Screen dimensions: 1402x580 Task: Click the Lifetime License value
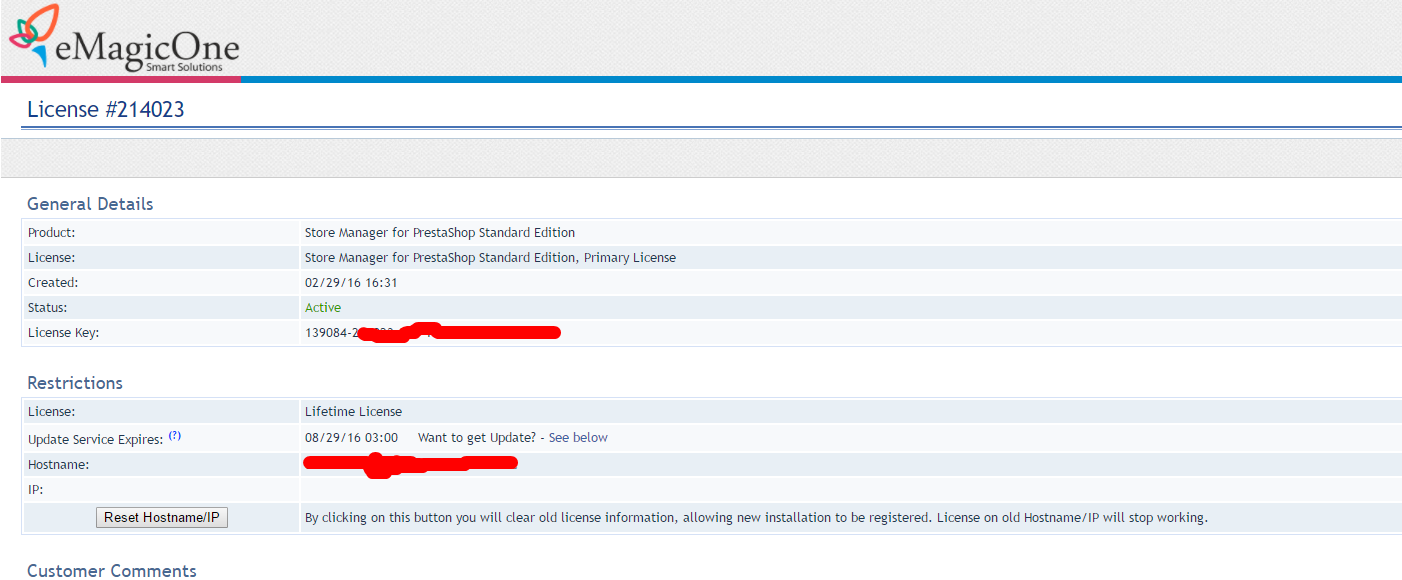pyautogui.click(x=353, y=412)
